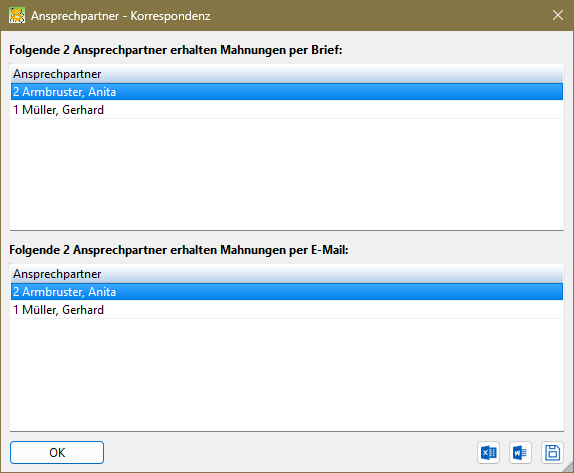Click the resize grip in dialog corner
The height and width of the screenshot is (473, 574).
click(x=568, y=467)
